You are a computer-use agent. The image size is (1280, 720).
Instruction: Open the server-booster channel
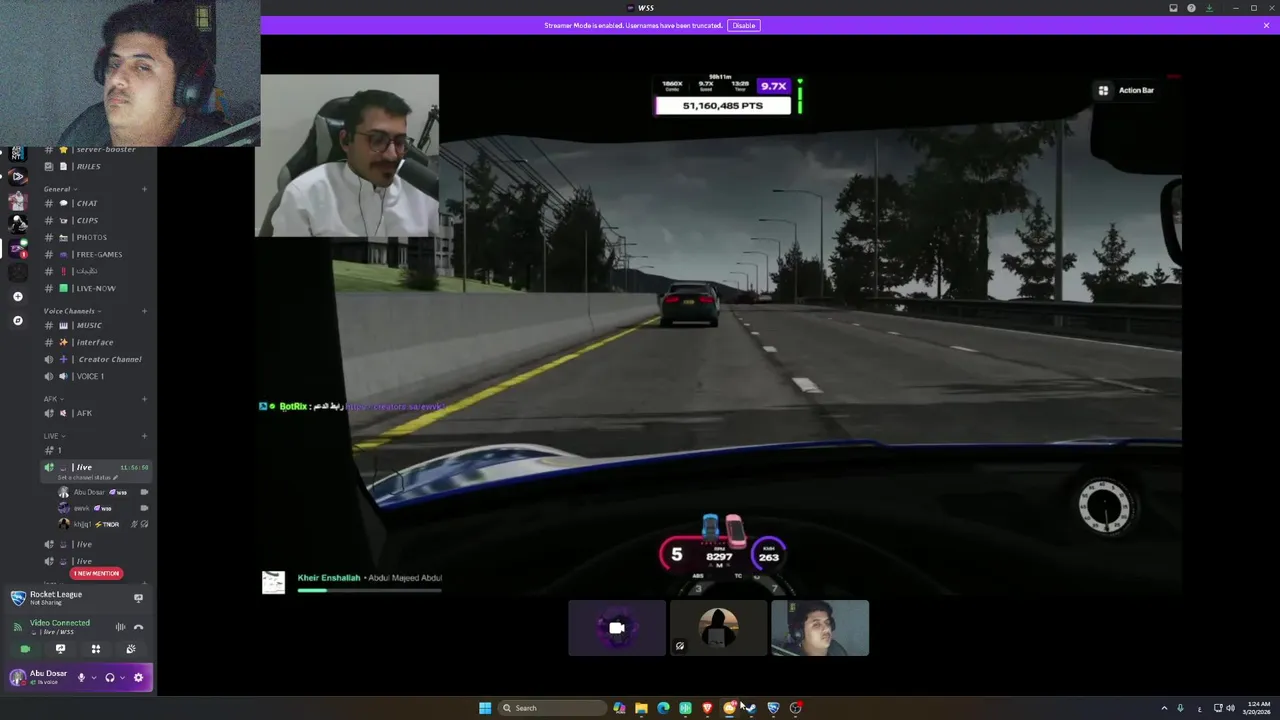click(95, 149)
